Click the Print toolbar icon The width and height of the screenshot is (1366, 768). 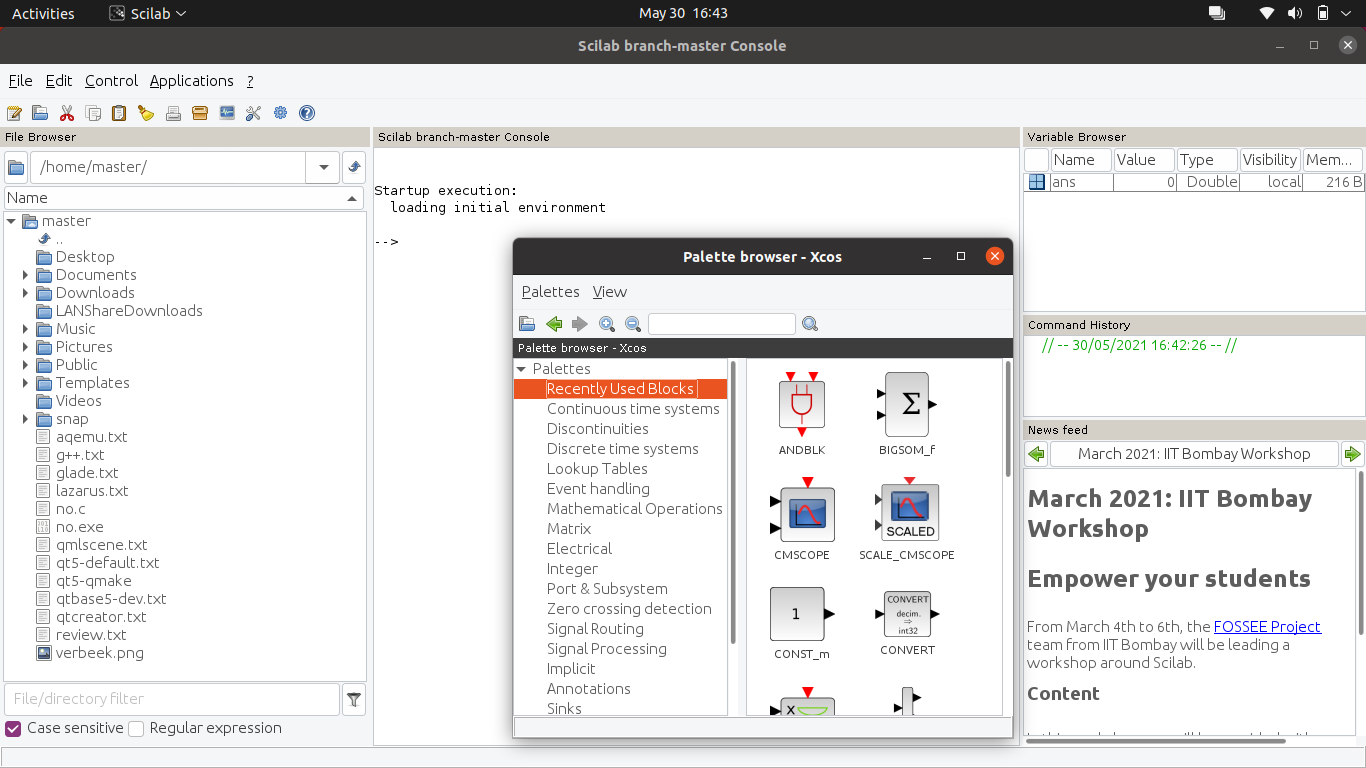[173, 113]
